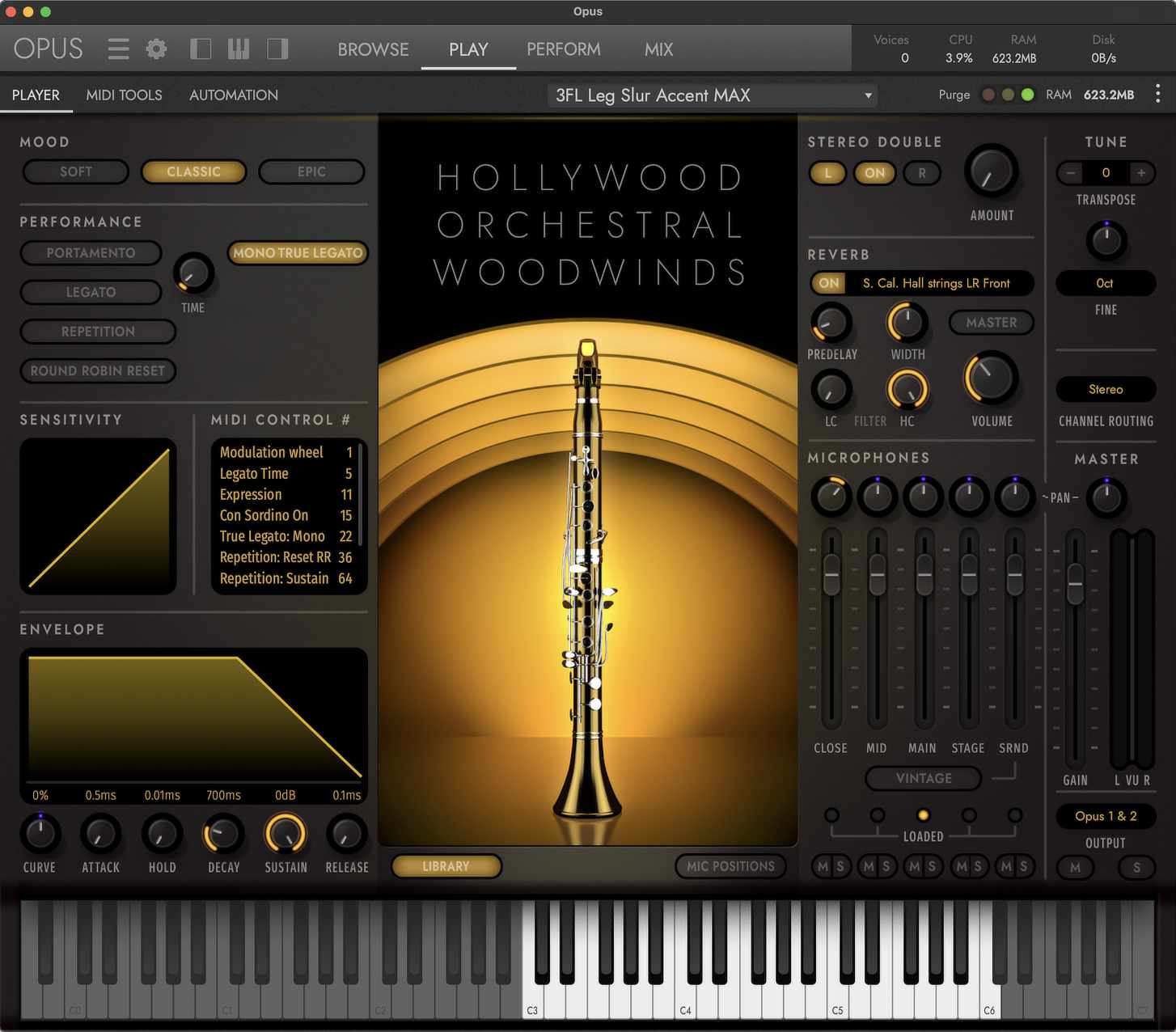Click the master Pan knob

pos(1106,497)
